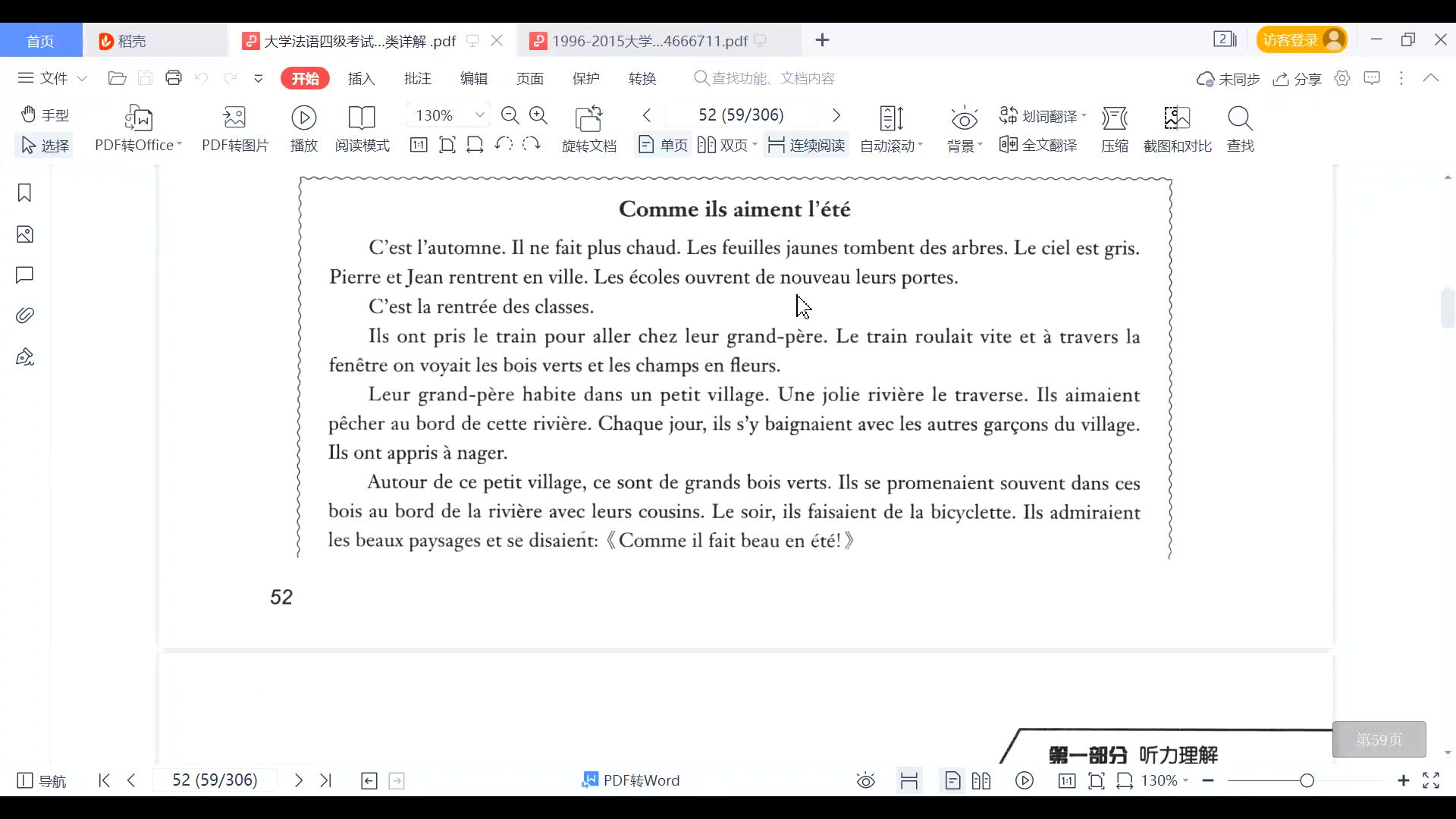Fit page to window in toolbar
The width and height of the screenshot is (1456, 819).
tap(447, 145)
